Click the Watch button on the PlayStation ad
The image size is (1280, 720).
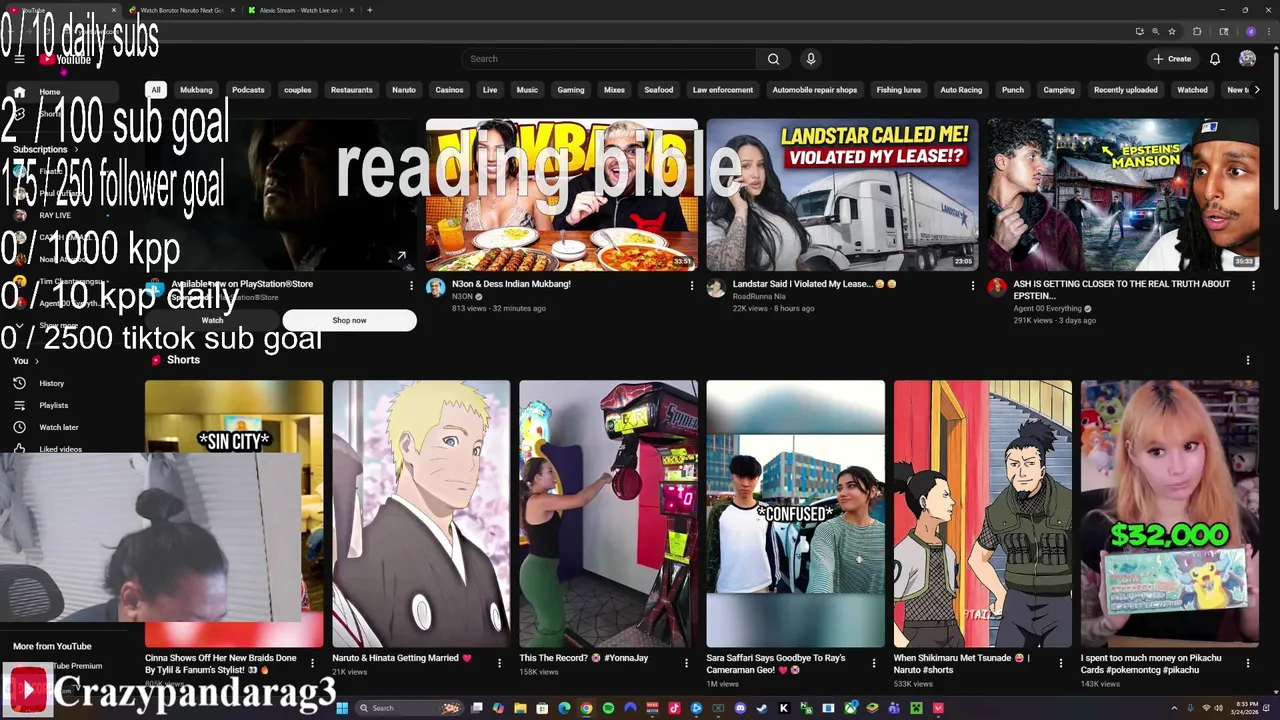pos(212,320)
